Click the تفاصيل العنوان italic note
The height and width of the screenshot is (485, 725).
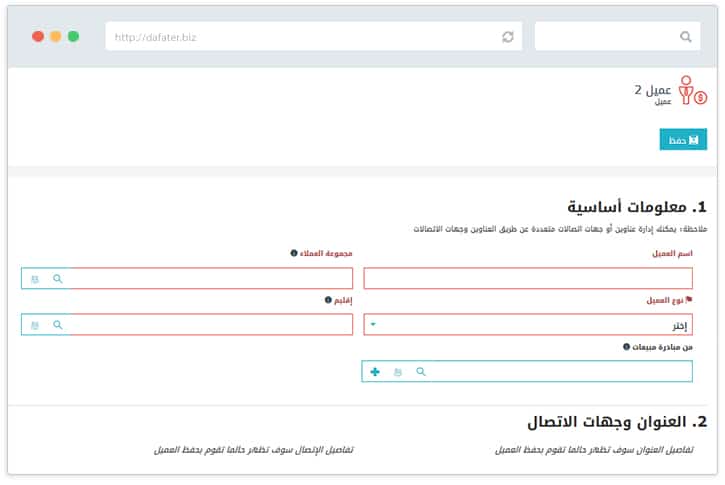(x=594, y=449)
